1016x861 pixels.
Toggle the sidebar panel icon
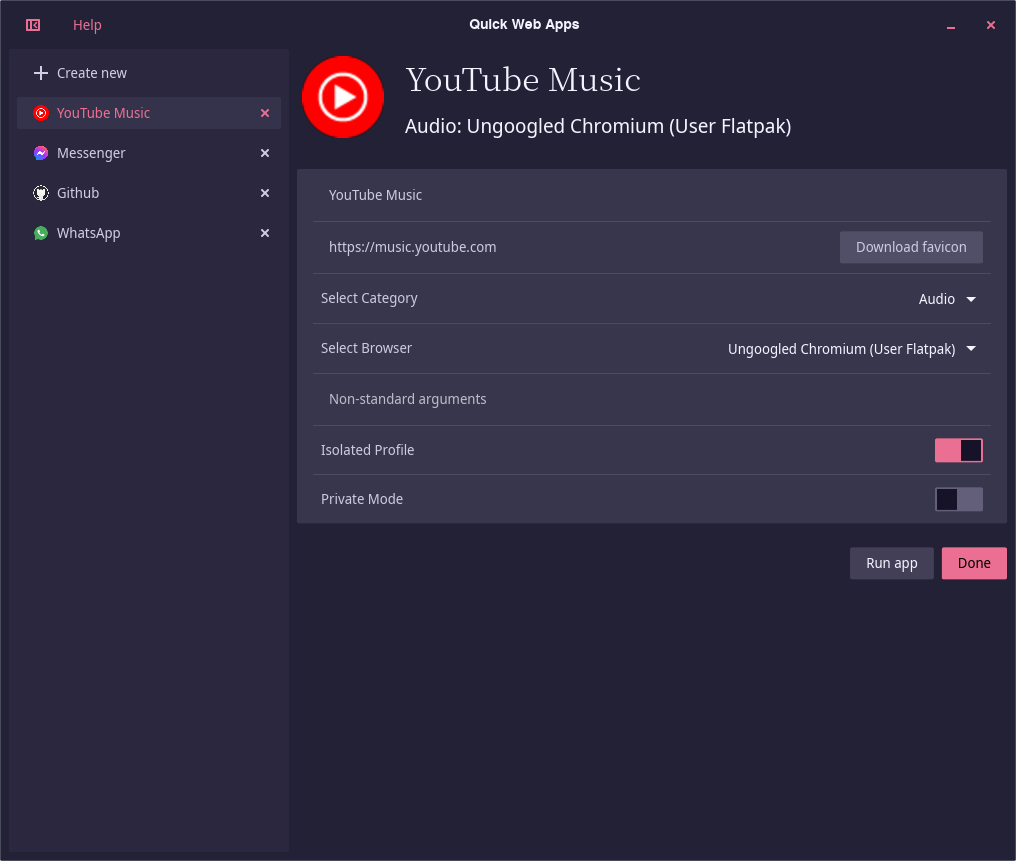coord(33,25)
